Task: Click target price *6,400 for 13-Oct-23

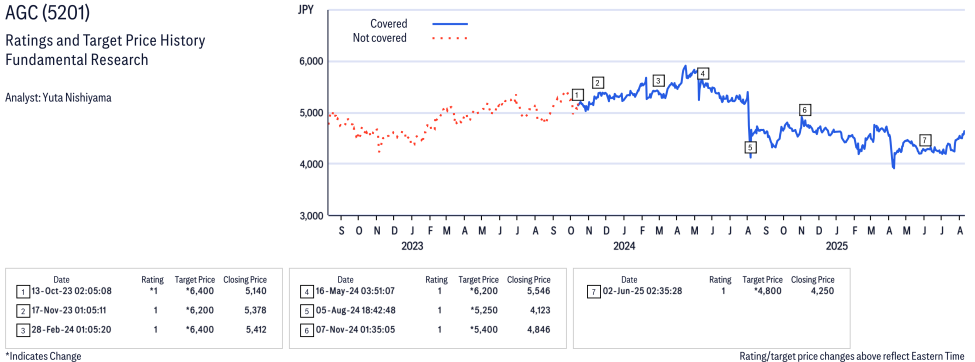Action: (x=199, y=291)
